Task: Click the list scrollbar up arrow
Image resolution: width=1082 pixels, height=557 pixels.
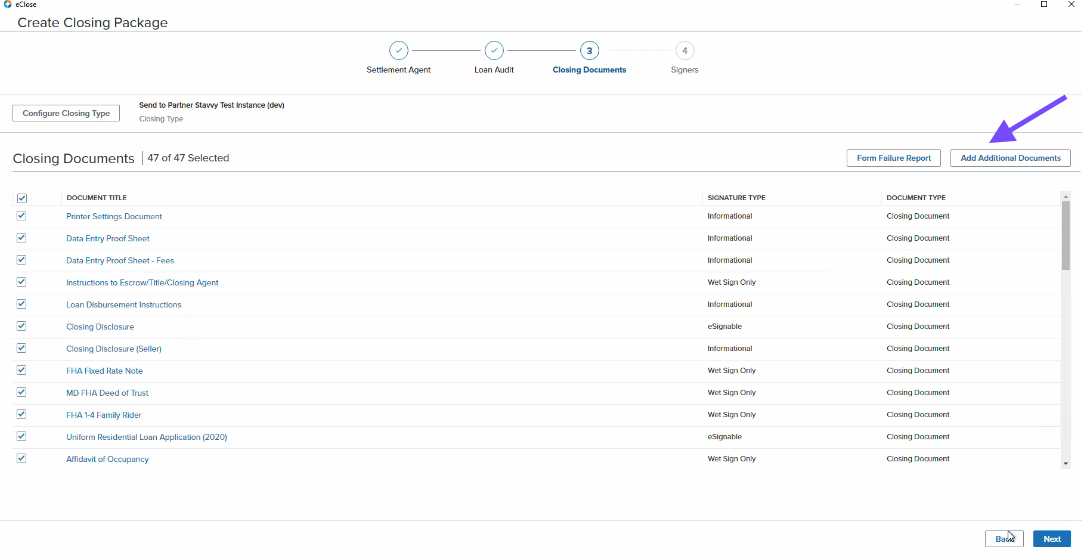Action: [x=1065, y=197]
